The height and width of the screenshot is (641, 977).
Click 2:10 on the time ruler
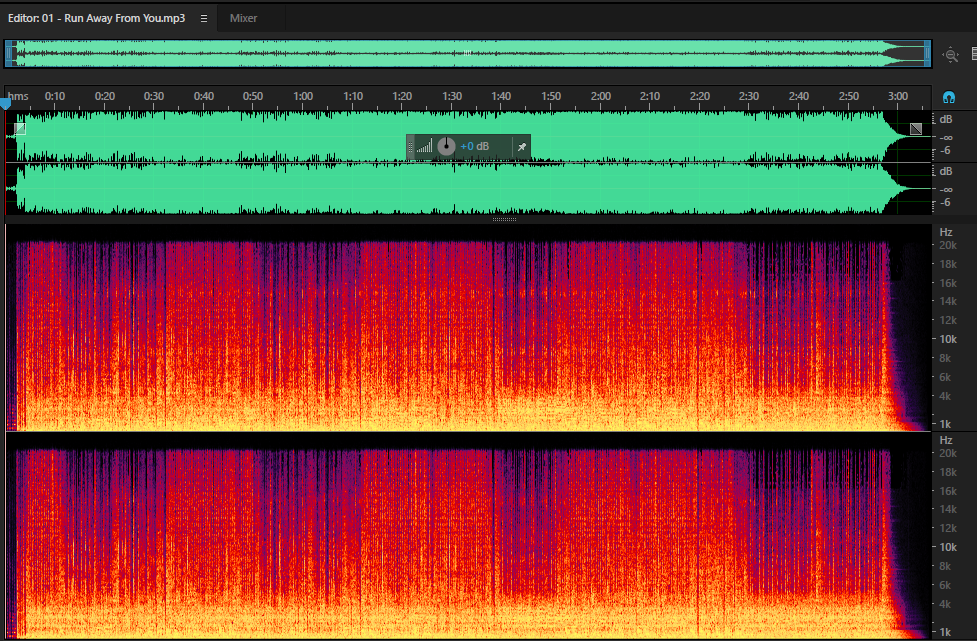pyautogui.click(x=650, y=96)
